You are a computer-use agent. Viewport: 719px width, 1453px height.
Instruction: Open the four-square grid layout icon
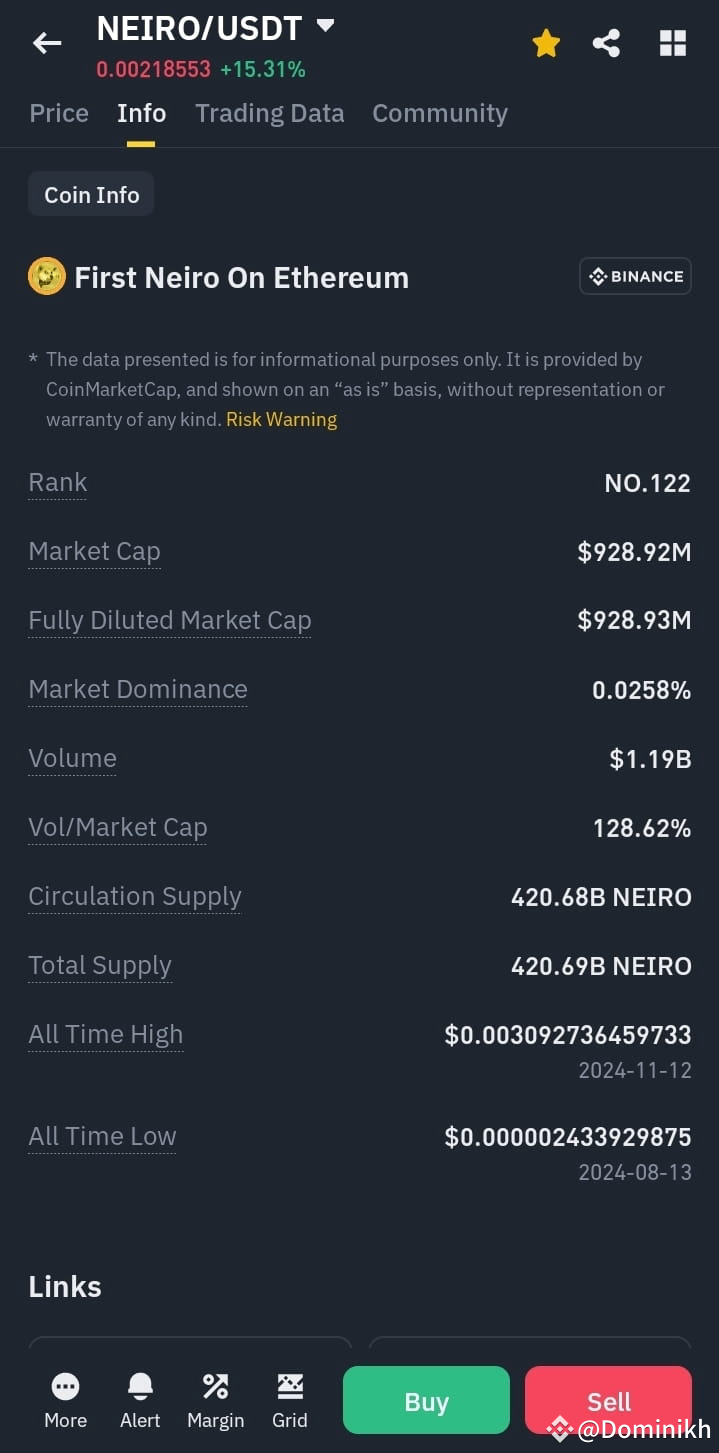(673, 43)
